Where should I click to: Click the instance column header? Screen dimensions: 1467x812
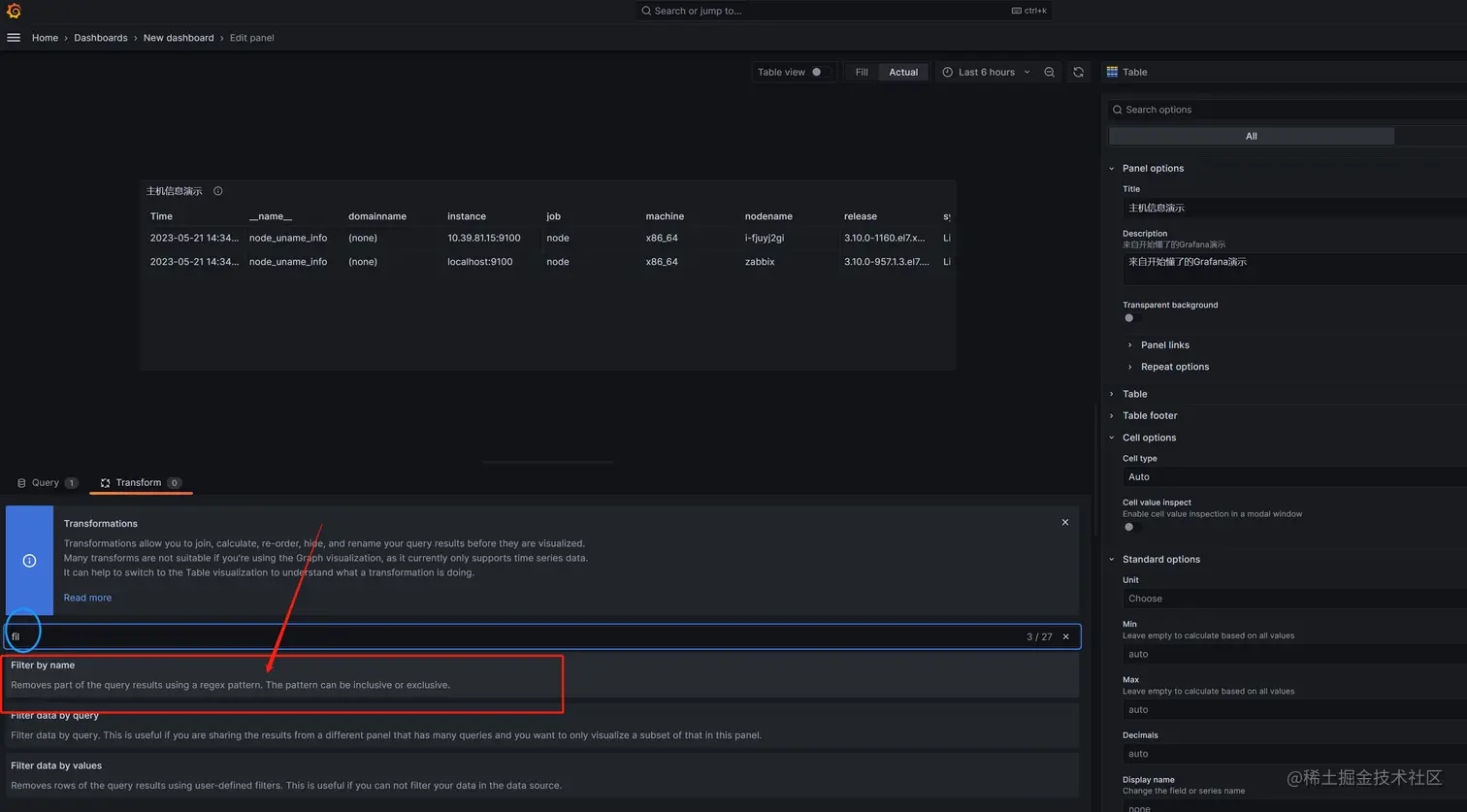(x=467, y=216)
